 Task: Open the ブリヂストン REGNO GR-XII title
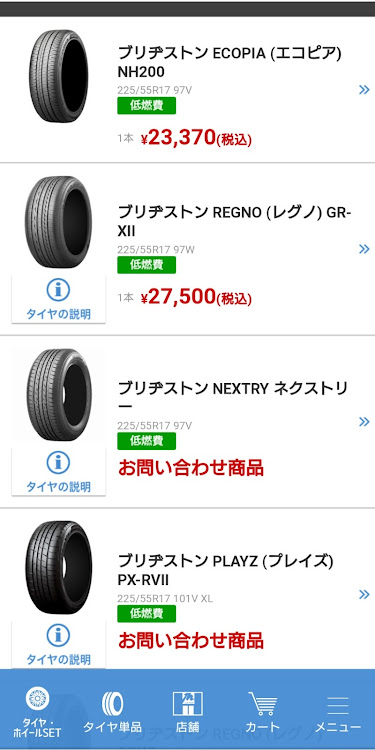234,222
